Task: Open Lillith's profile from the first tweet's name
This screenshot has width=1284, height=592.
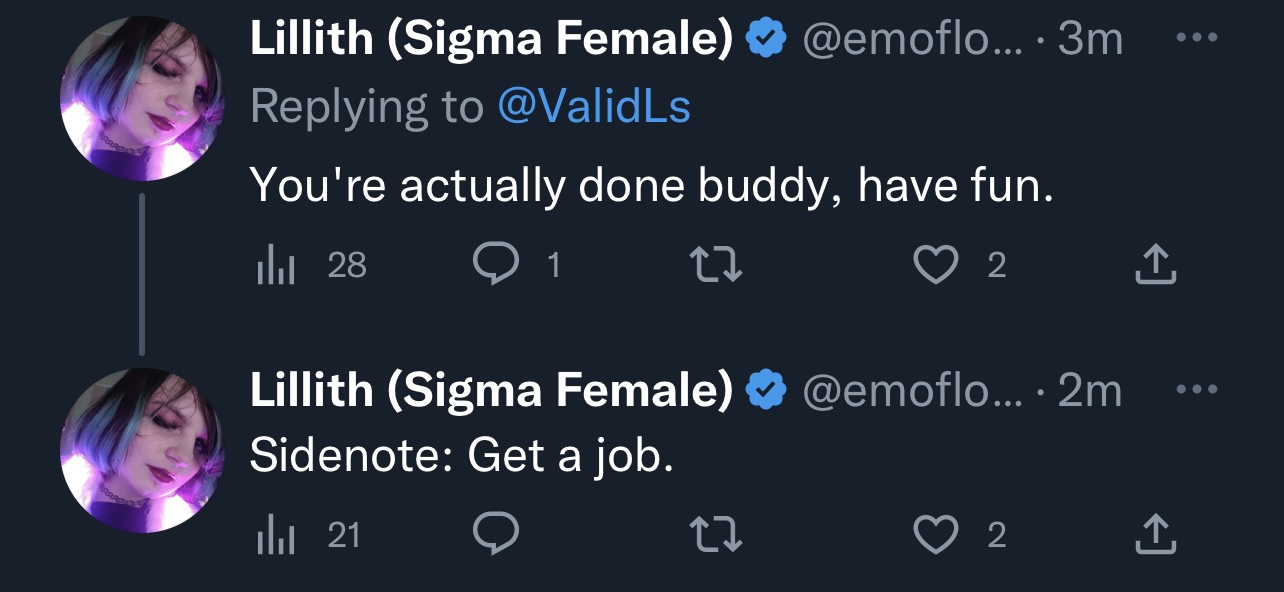Action: 491,40
